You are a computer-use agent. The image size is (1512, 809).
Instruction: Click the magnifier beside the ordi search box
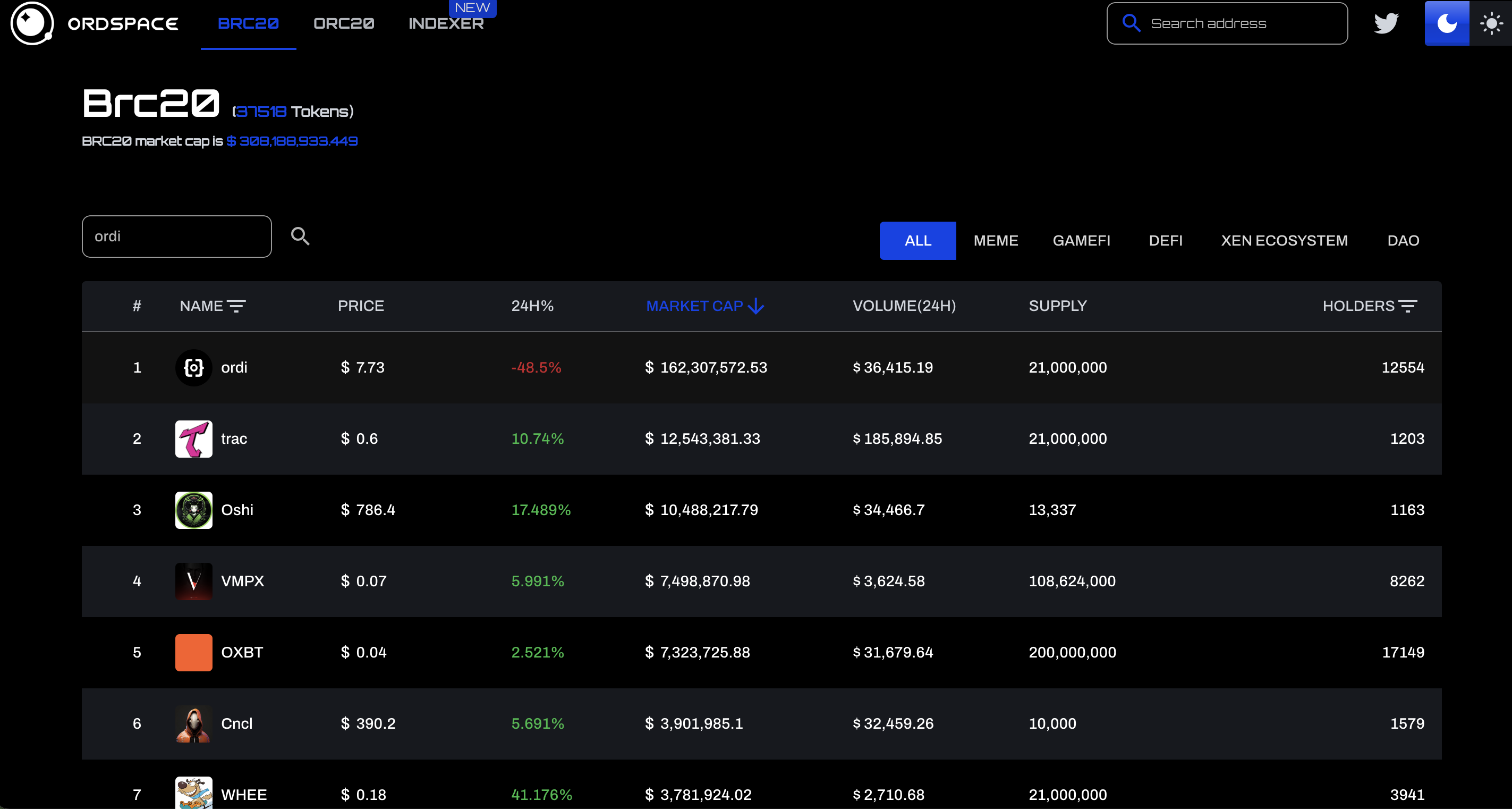point(300,236)
